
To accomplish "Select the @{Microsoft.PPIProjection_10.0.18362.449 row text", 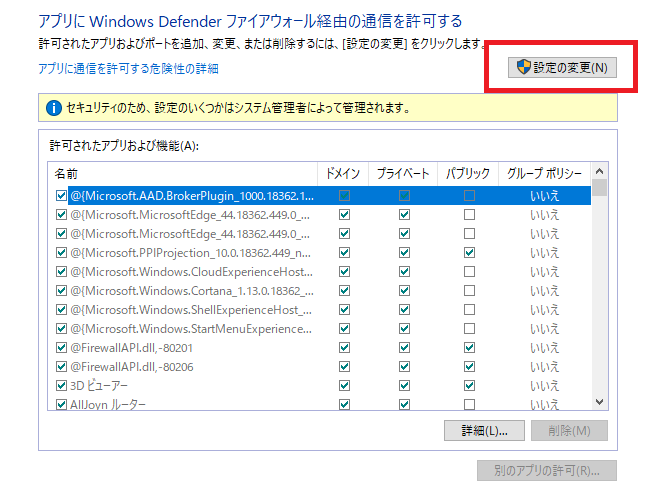I will point(190,253).
